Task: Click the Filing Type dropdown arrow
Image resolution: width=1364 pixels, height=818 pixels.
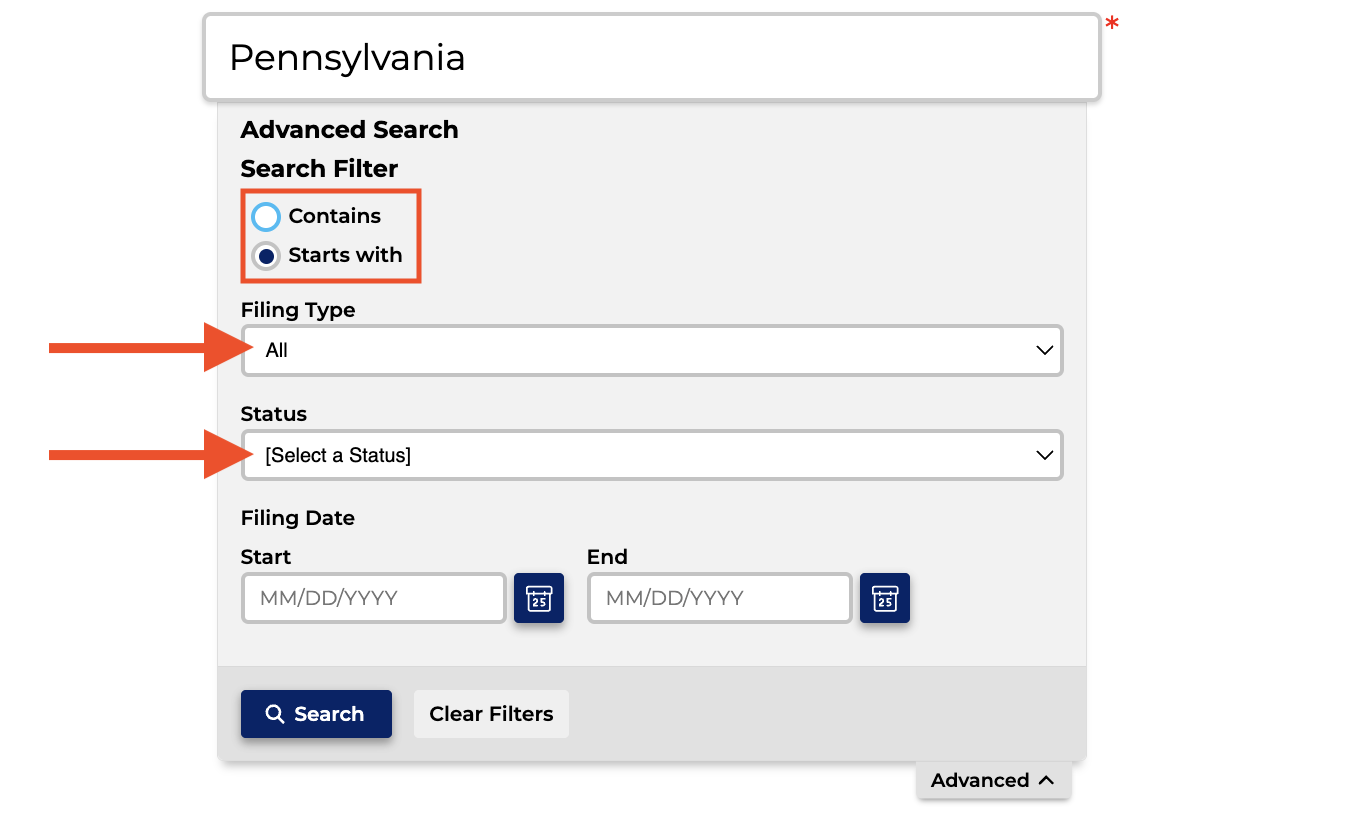Action: point(1044,350)
